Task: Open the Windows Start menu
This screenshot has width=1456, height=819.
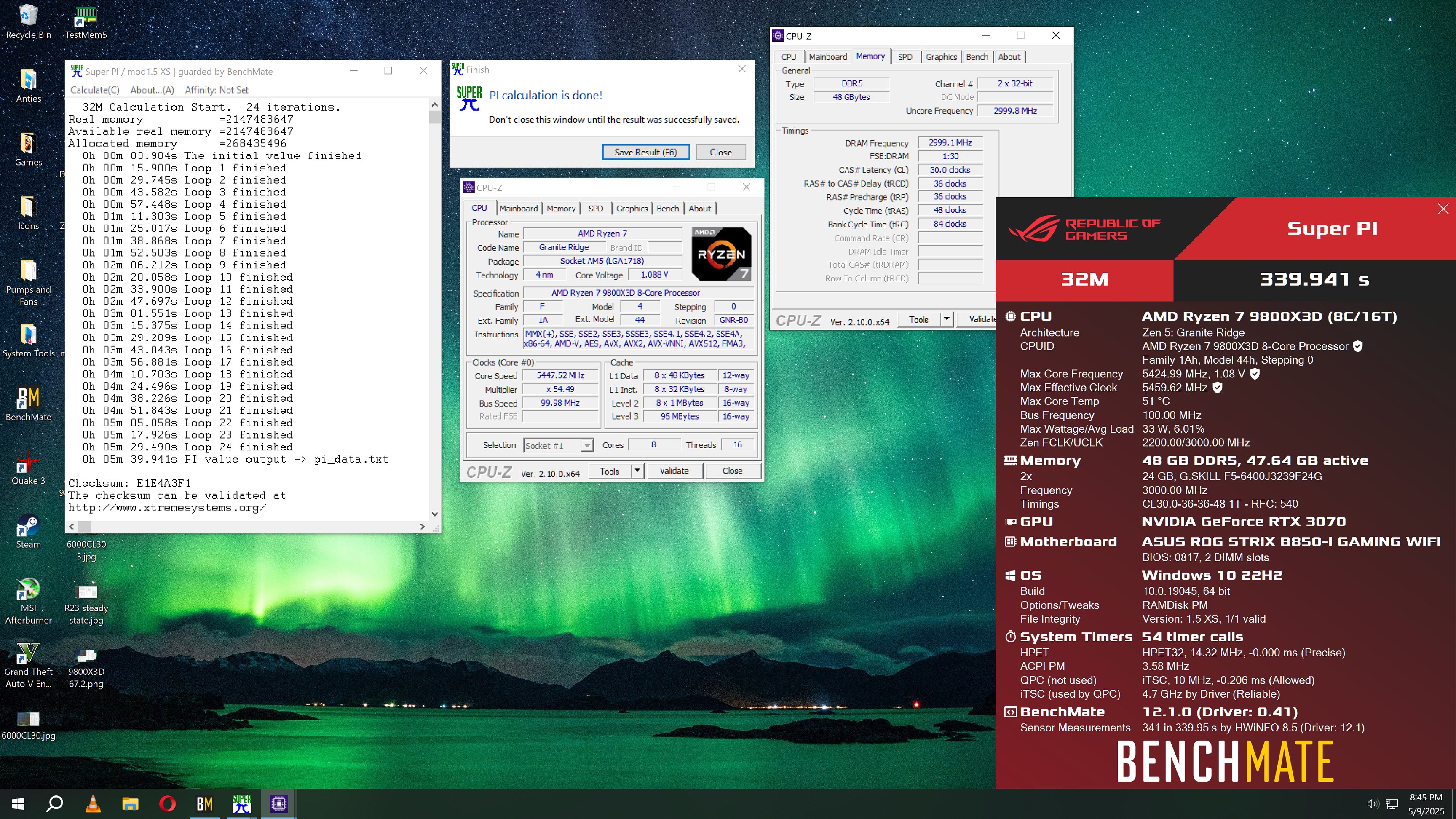Action: (18, 803)
